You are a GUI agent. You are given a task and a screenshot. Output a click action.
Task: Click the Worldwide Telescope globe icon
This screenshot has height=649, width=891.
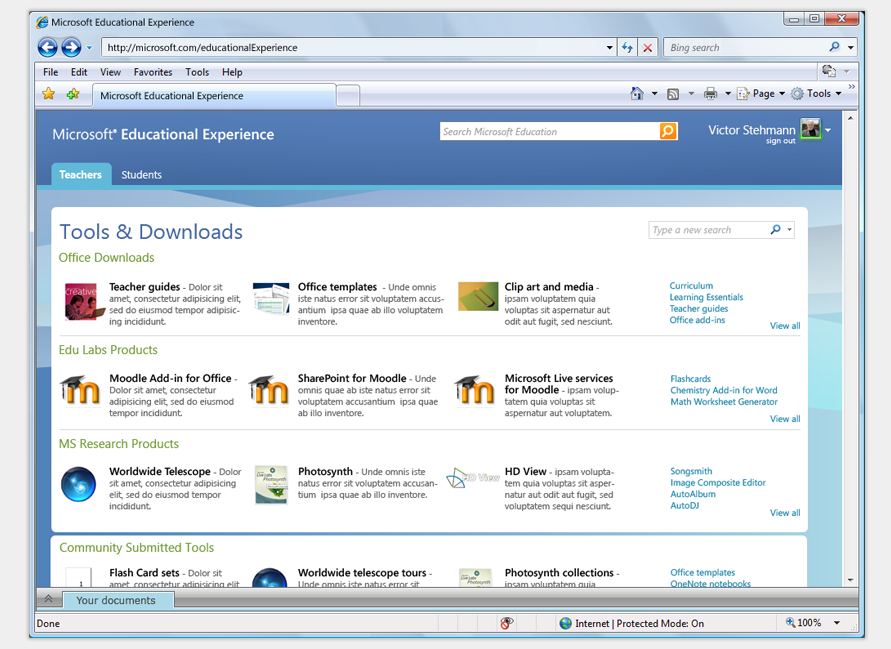click(78, 484)
